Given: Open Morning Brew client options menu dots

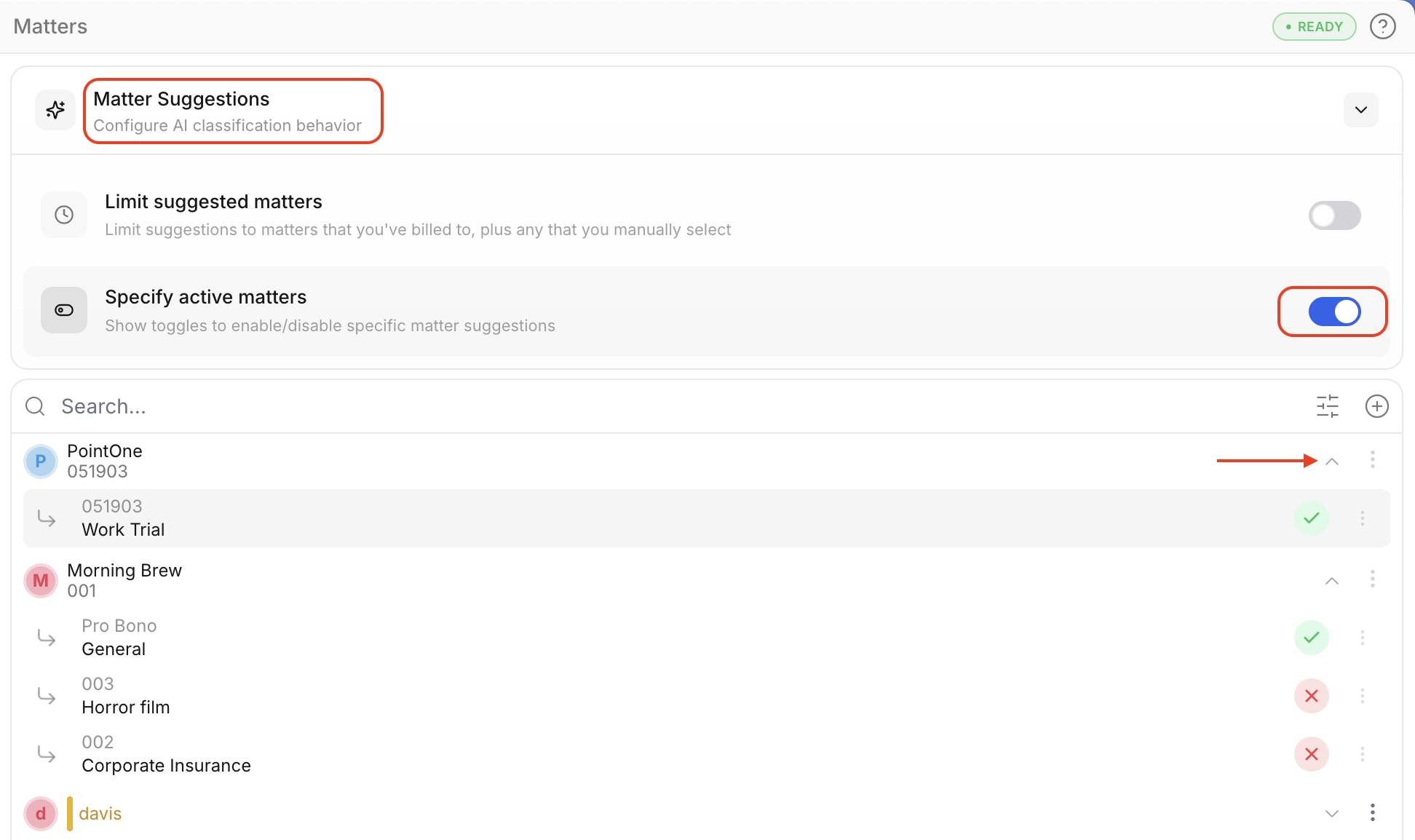Looking at the screenshot, I should 1373,579.
